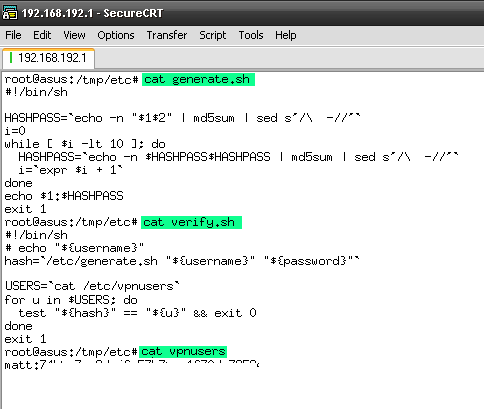This screenshot has height=409, width=484.
Task: Click the 'echo $1:$HASHPASS' line
Action: 64,196
